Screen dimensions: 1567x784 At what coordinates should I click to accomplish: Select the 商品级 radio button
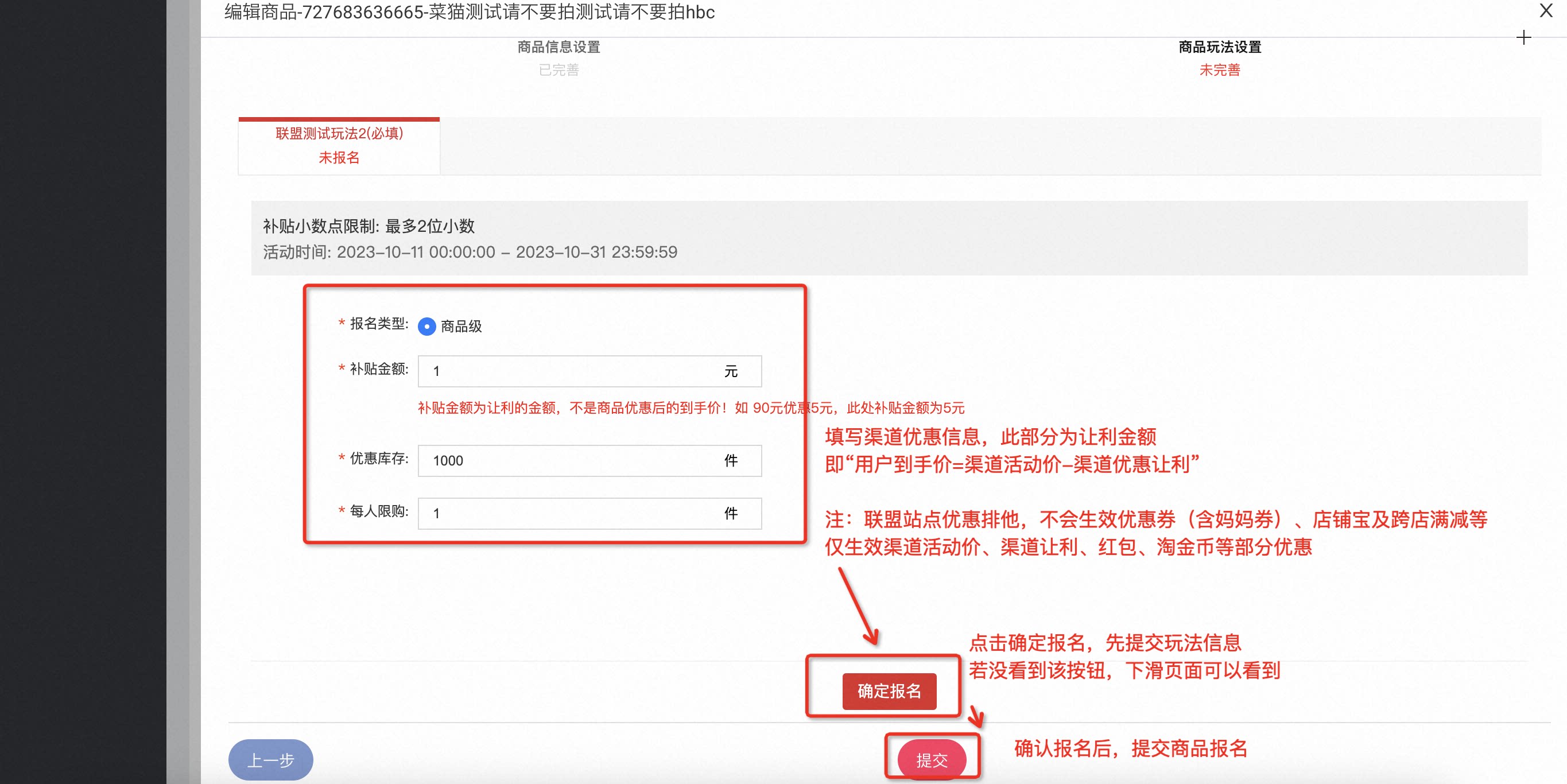[x=427, y=327]
